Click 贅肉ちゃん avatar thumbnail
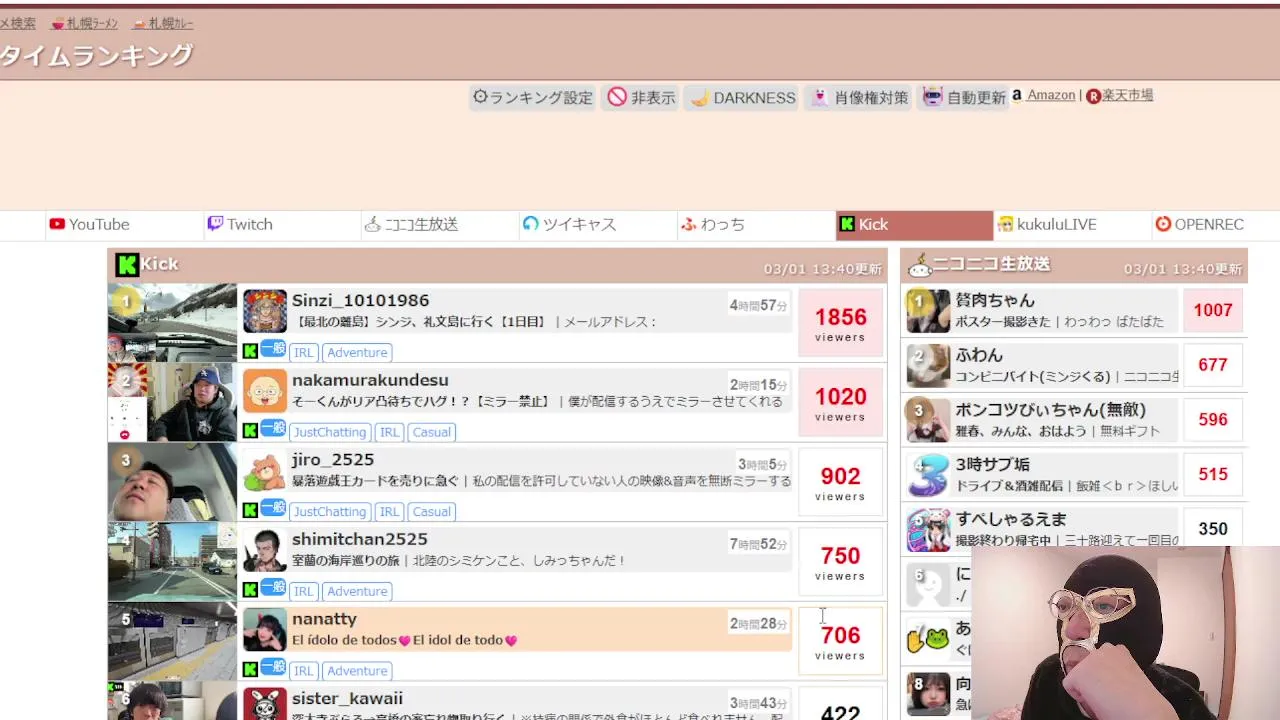1280x720 pixels. [928, 311]
